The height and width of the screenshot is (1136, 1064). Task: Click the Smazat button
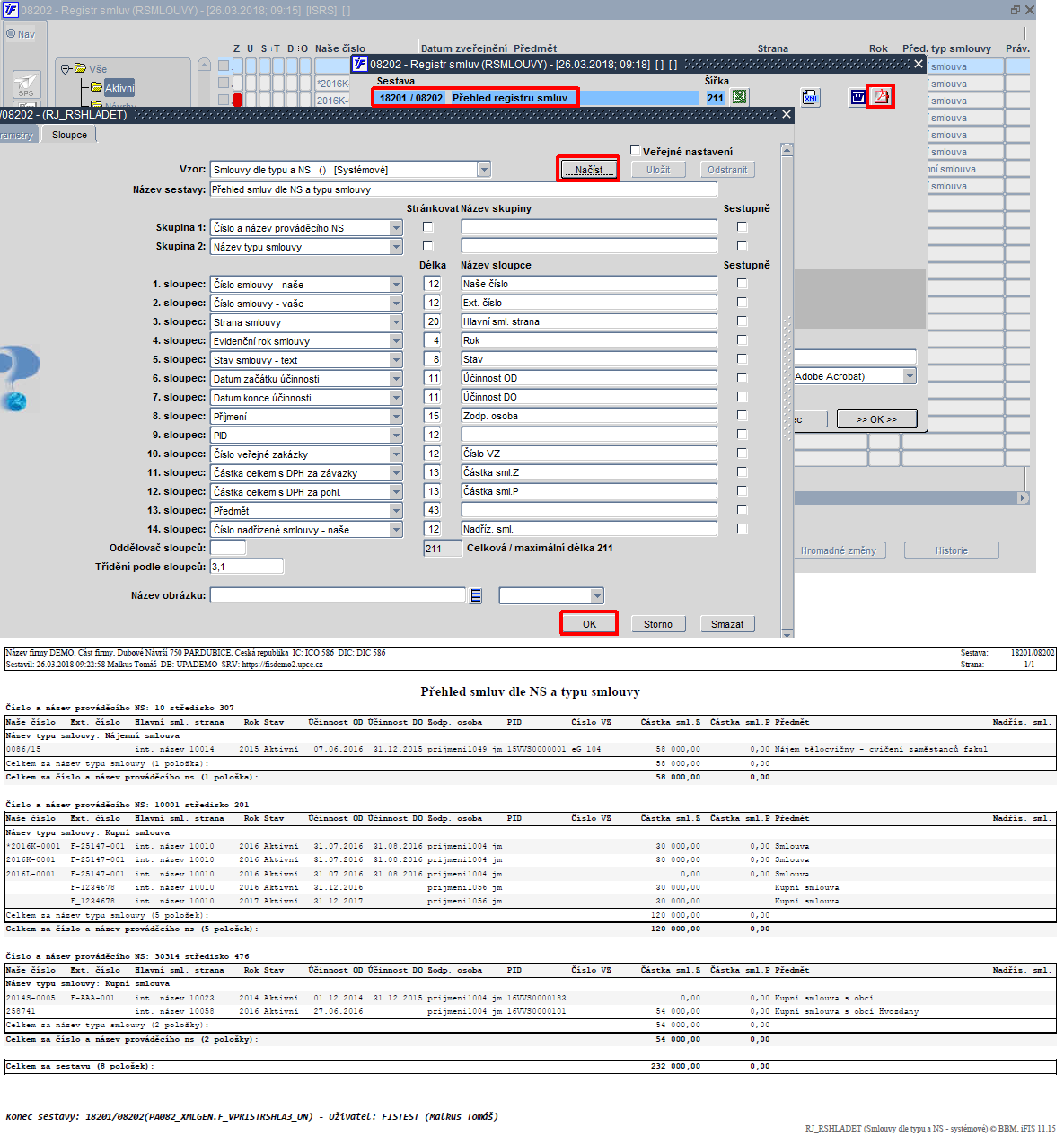pyautogui.click(x=727, y=624)
